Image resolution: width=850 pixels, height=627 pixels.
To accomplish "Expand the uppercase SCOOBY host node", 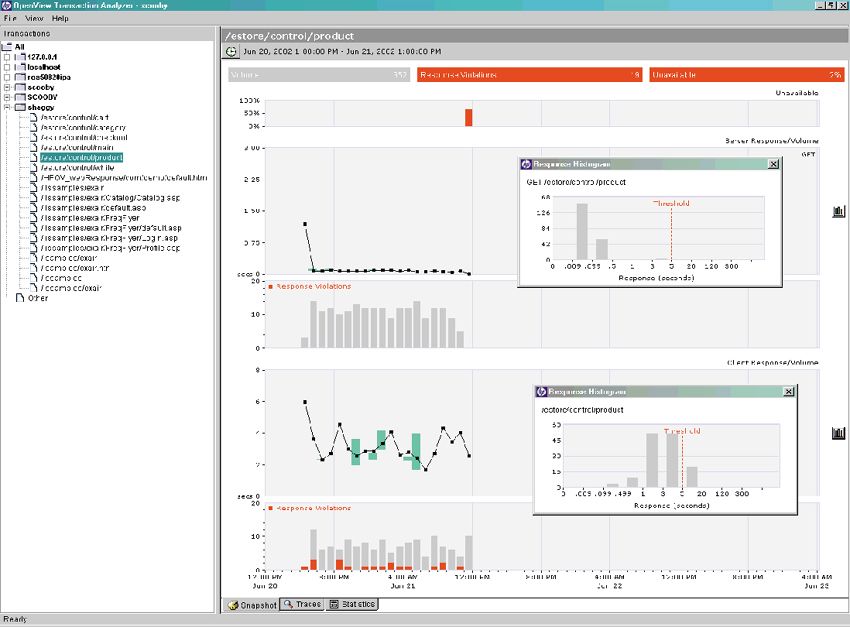I will (x=7, y=98).
